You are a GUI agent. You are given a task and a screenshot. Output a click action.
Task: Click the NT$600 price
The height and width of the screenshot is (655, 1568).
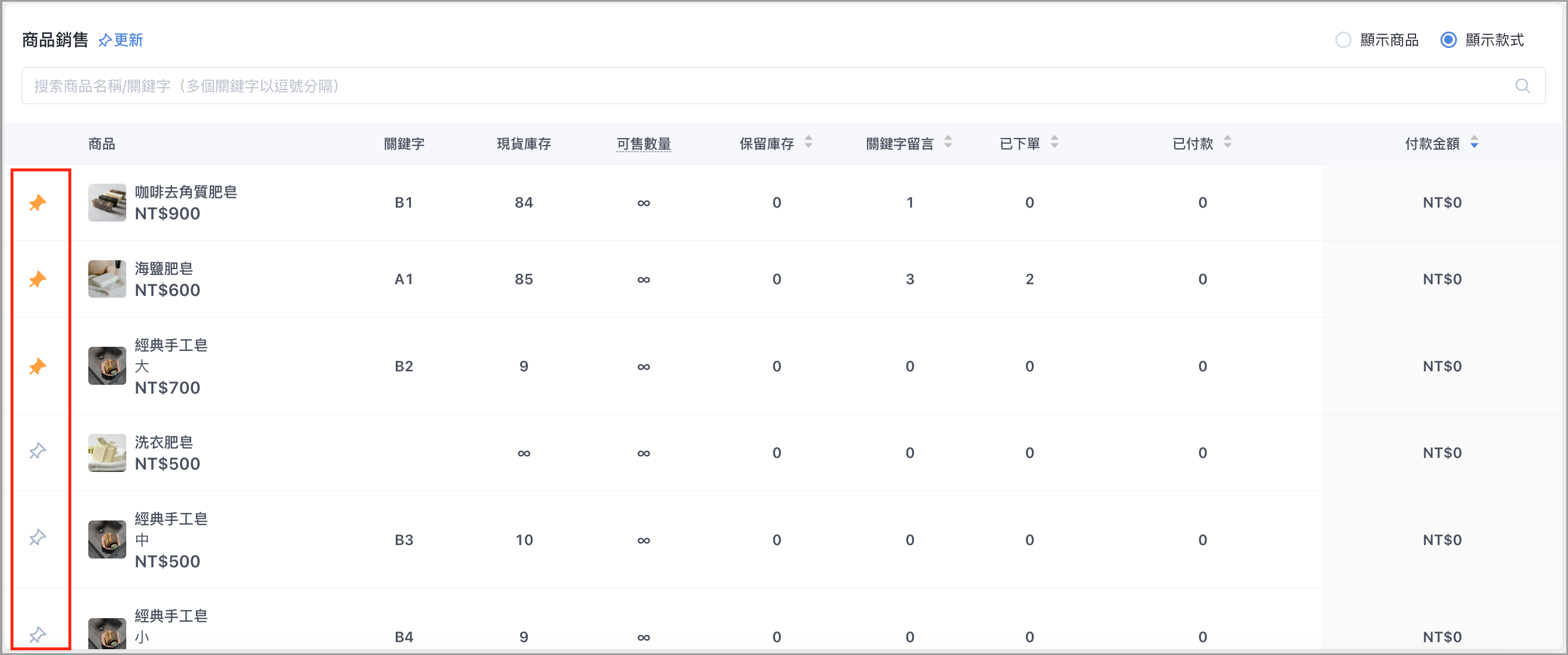(167, 291)
